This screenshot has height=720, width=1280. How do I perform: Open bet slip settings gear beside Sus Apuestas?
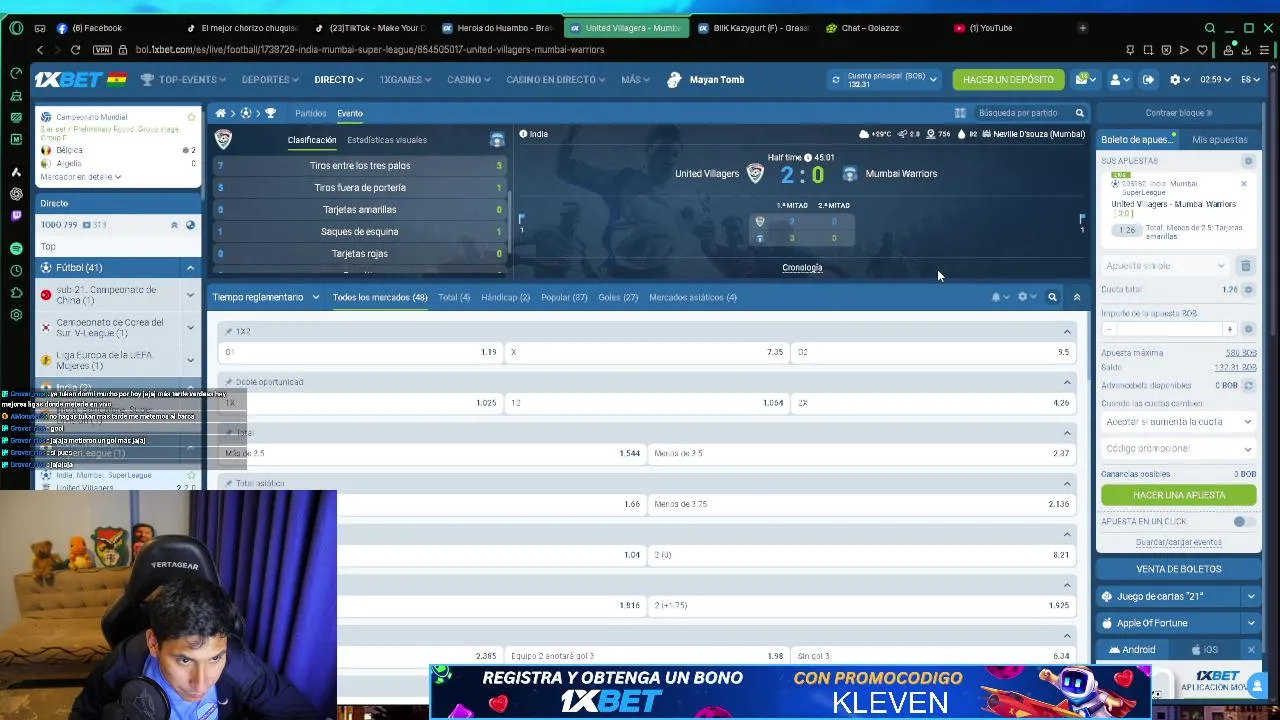(1248, 161)
